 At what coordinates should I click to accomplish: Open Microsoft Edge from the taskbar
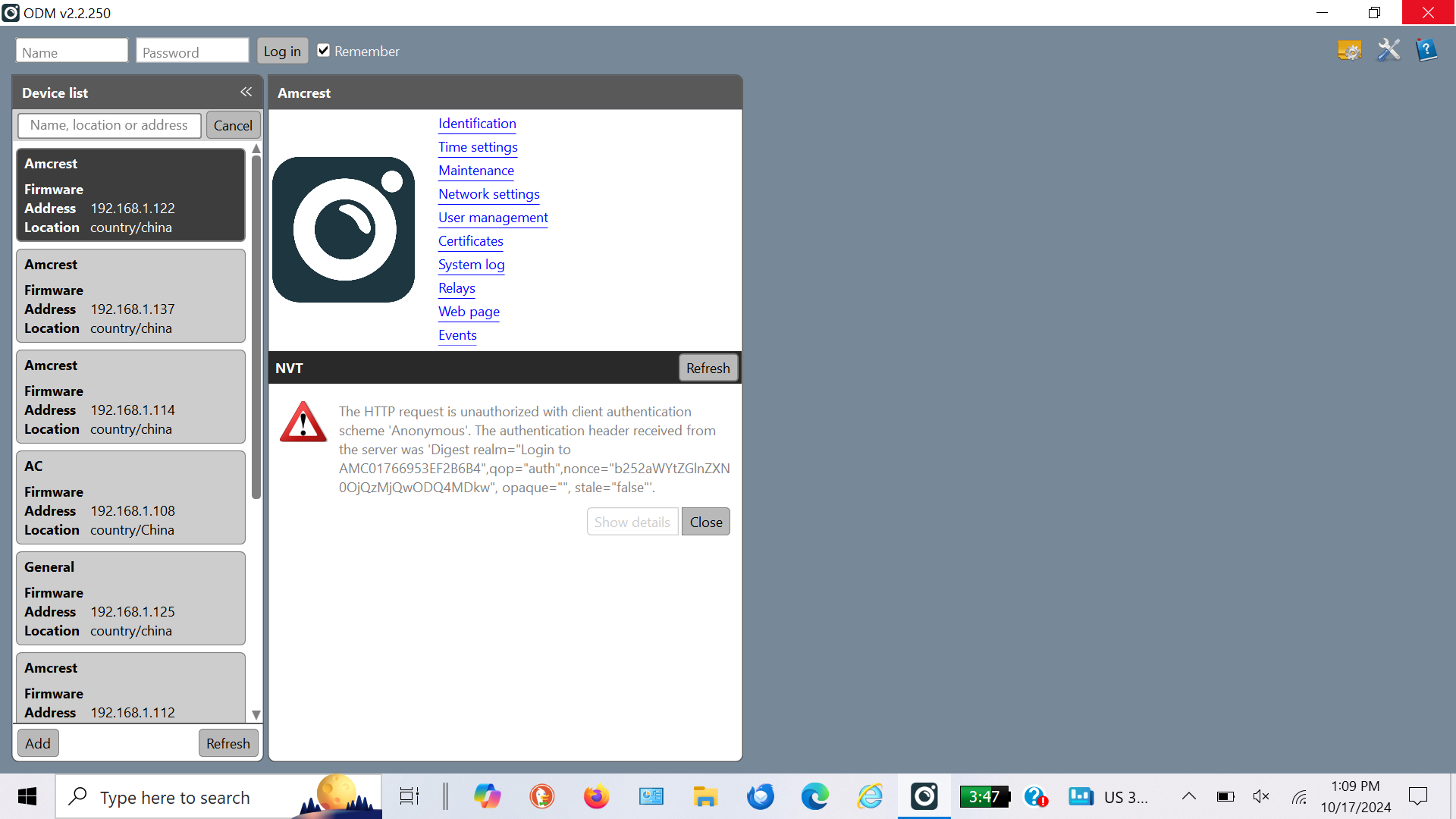(815, 796)
